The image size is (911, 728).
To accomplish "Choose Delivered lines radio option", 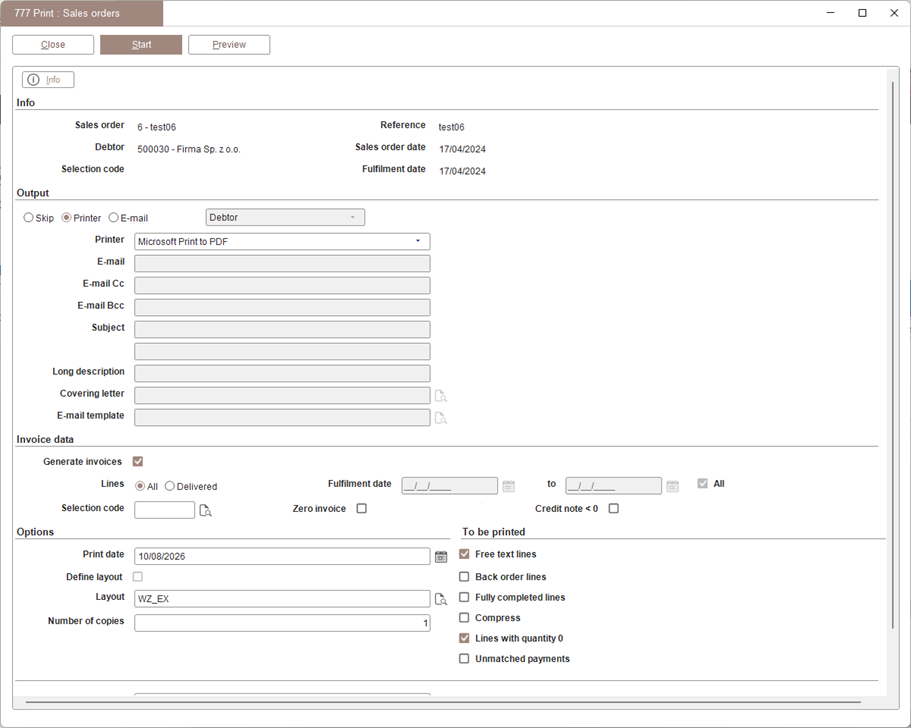I will click(x=170, y=486).
